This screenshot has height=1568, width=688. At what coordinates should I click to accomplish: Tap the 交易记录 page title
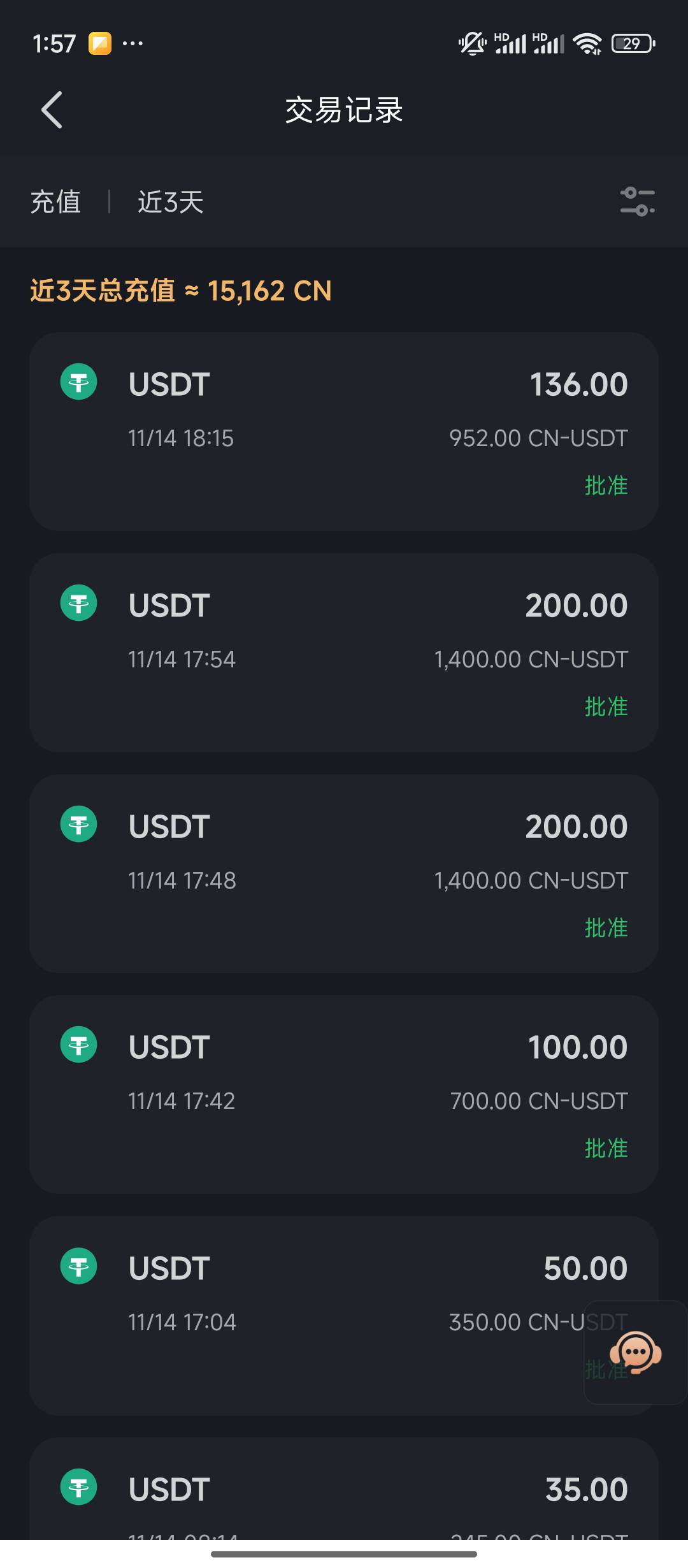coord(344,110)
